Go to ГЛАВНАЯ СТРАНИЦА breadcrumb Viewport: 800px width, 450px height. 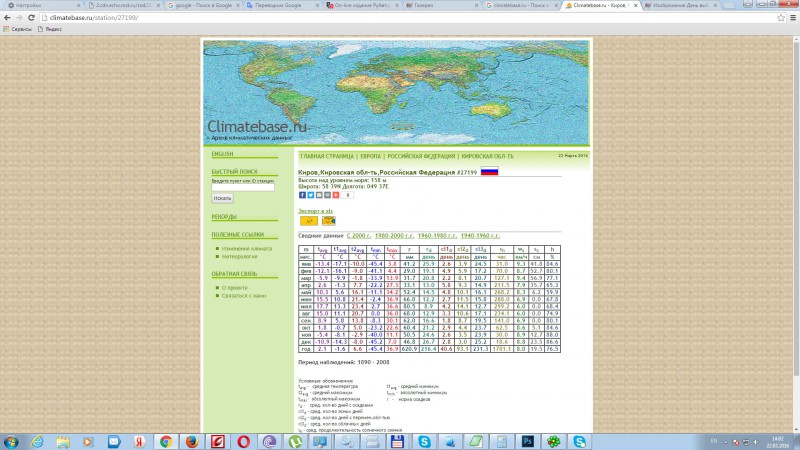(327, 156)
